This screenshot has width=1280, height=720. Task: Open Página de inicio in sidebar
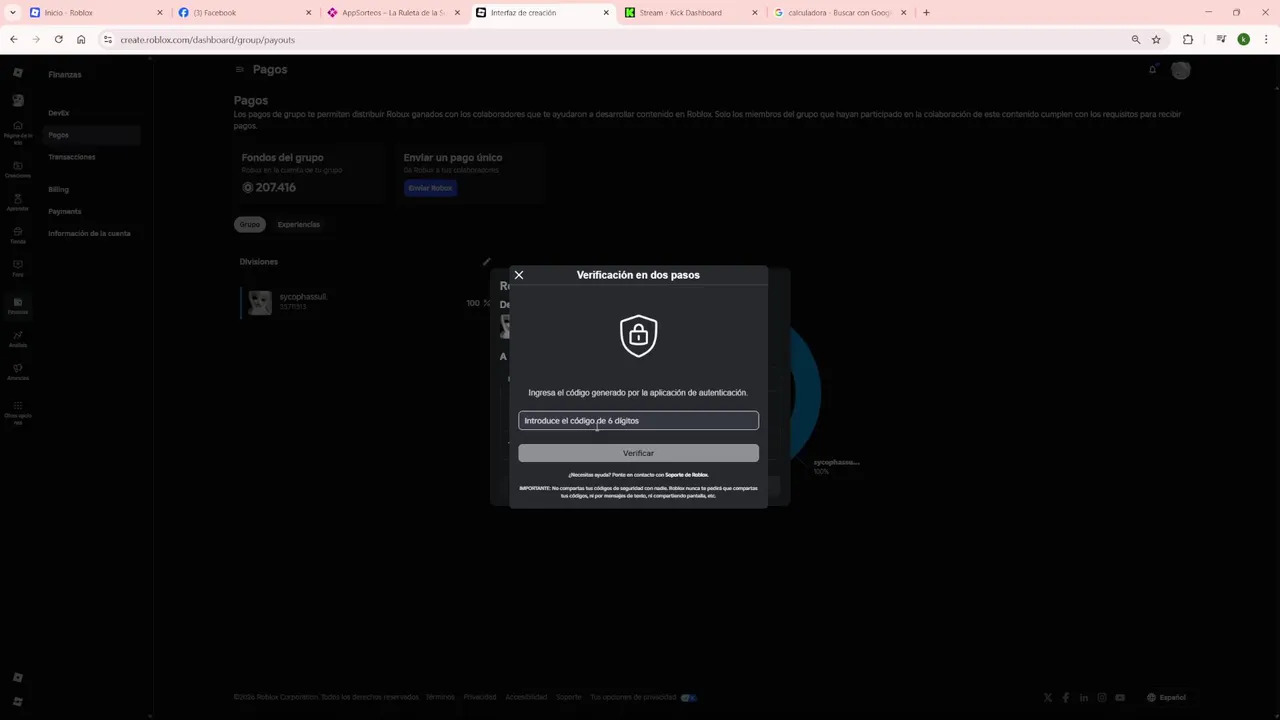coord(17,132)
